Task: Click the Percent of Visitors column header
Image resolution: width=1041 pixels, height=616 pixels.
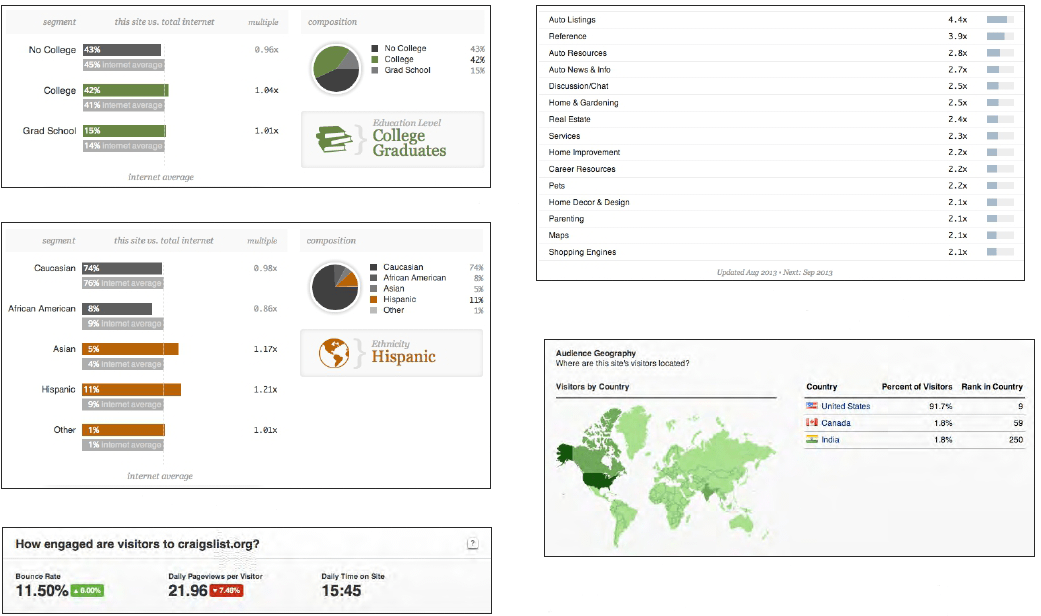Action: [917, 387]
